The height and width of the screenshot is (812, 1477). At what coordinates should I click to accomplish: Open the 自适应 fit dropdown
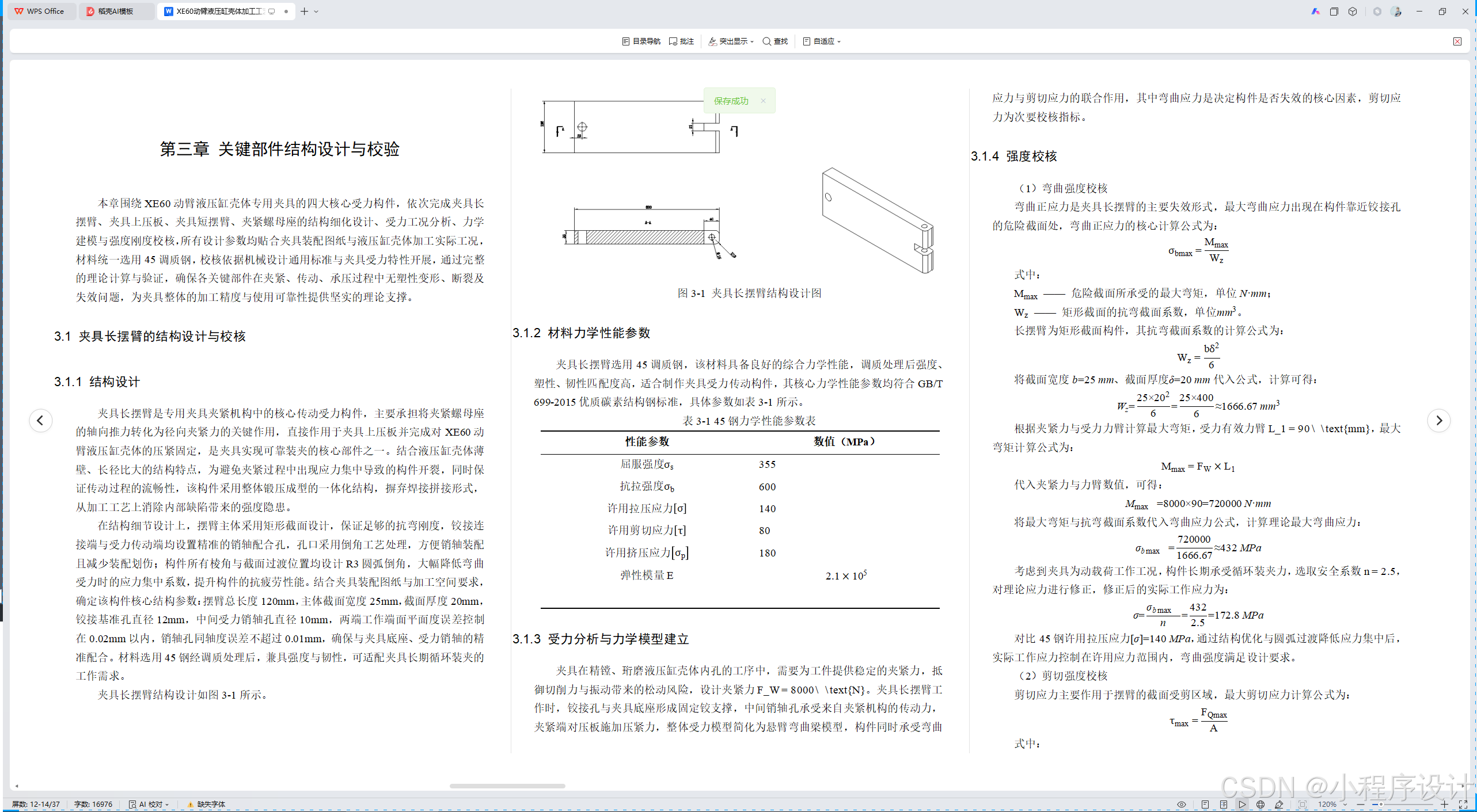pyautogui.click(x=822, y=41)
